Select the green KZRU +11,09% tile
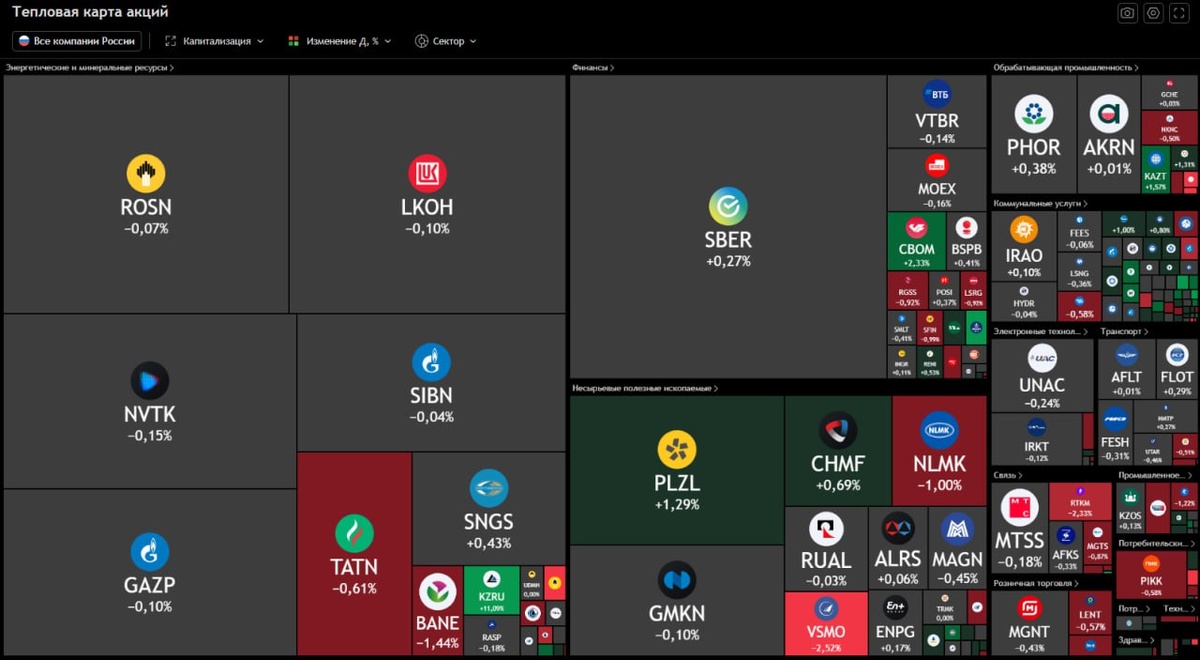 coord(491,590)
